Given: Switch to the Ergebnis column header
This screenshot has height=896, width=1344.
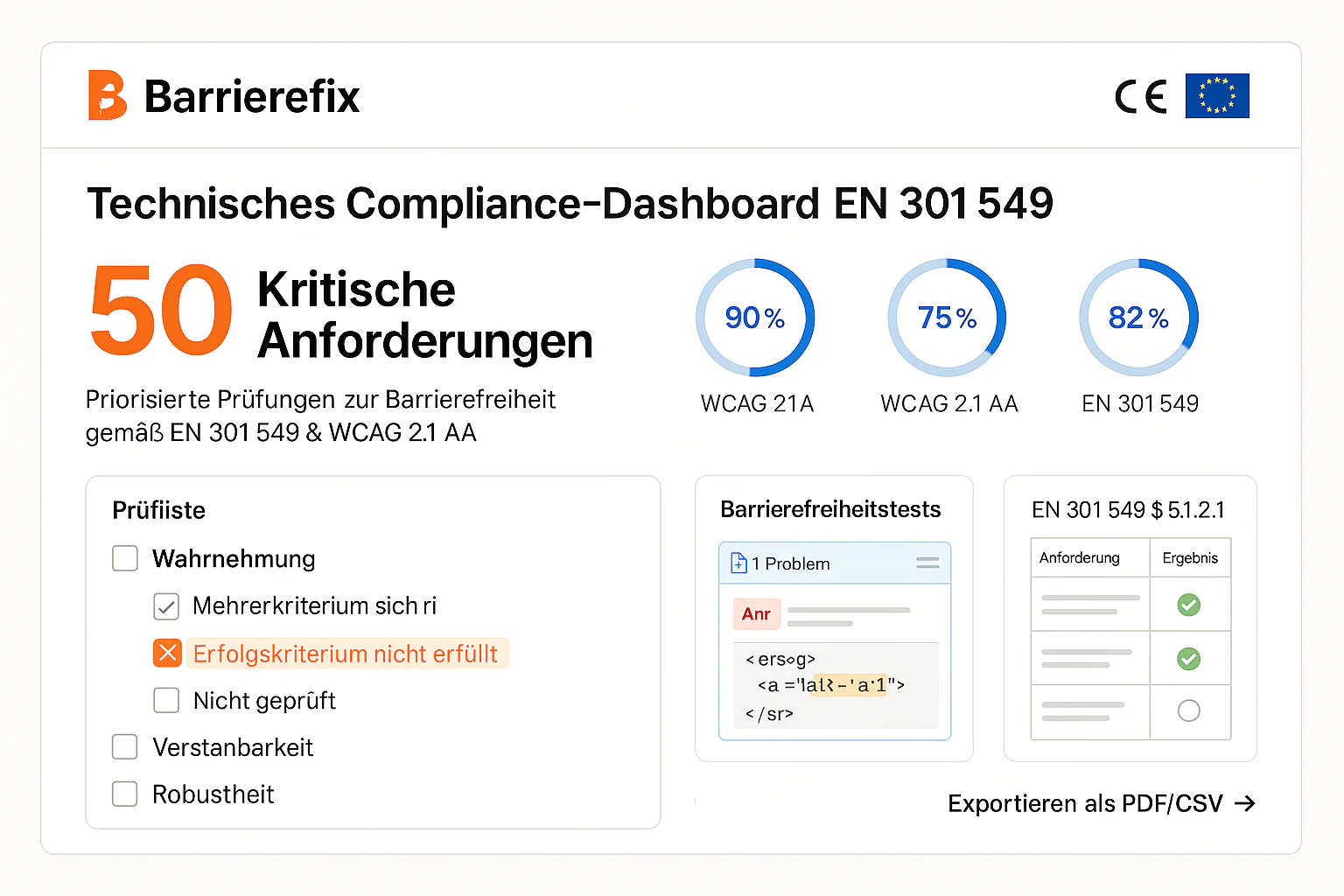Looking at the screenshot, I should [1190, 557].
